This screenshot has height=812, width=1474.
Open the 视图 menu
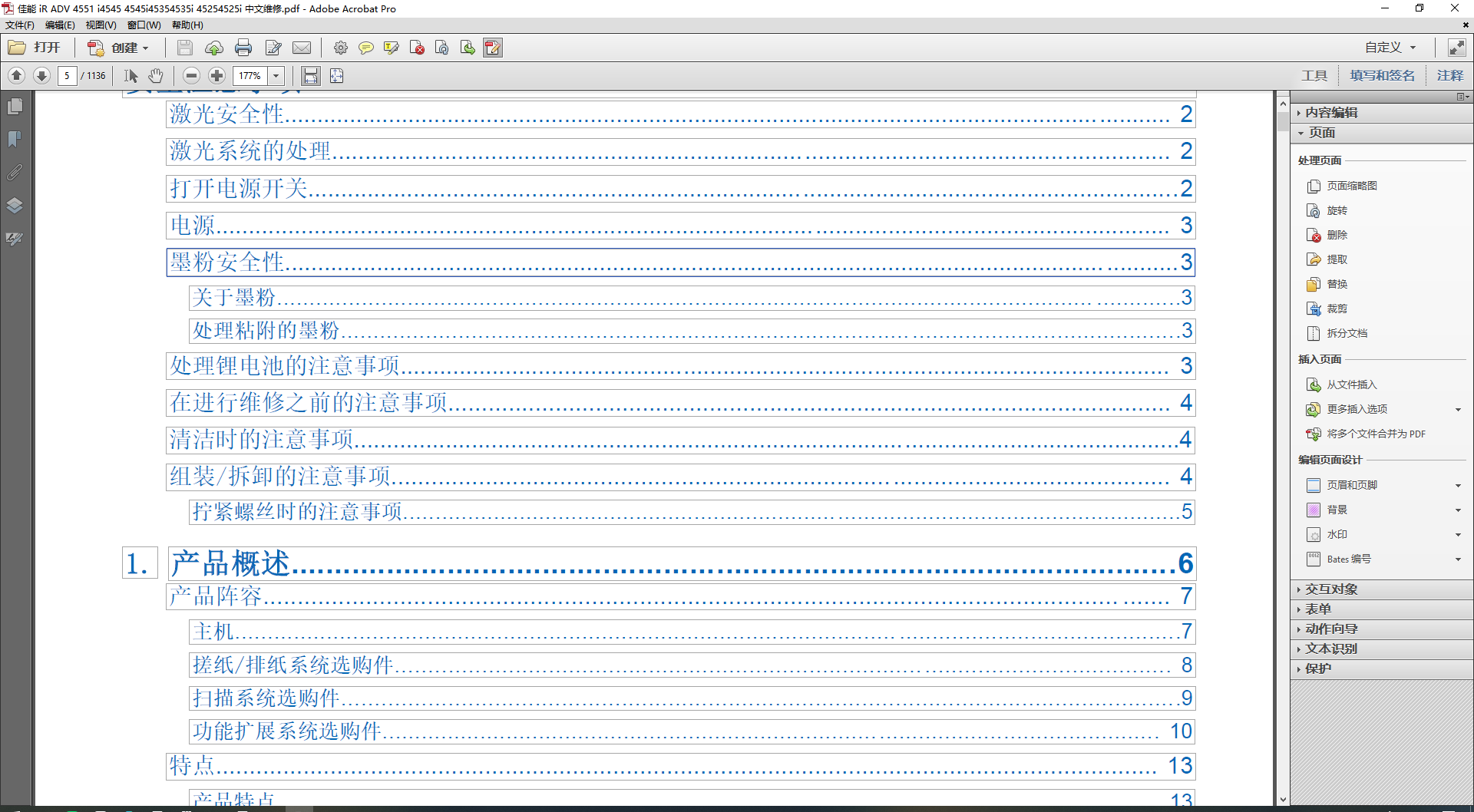[x=101, y=25]
